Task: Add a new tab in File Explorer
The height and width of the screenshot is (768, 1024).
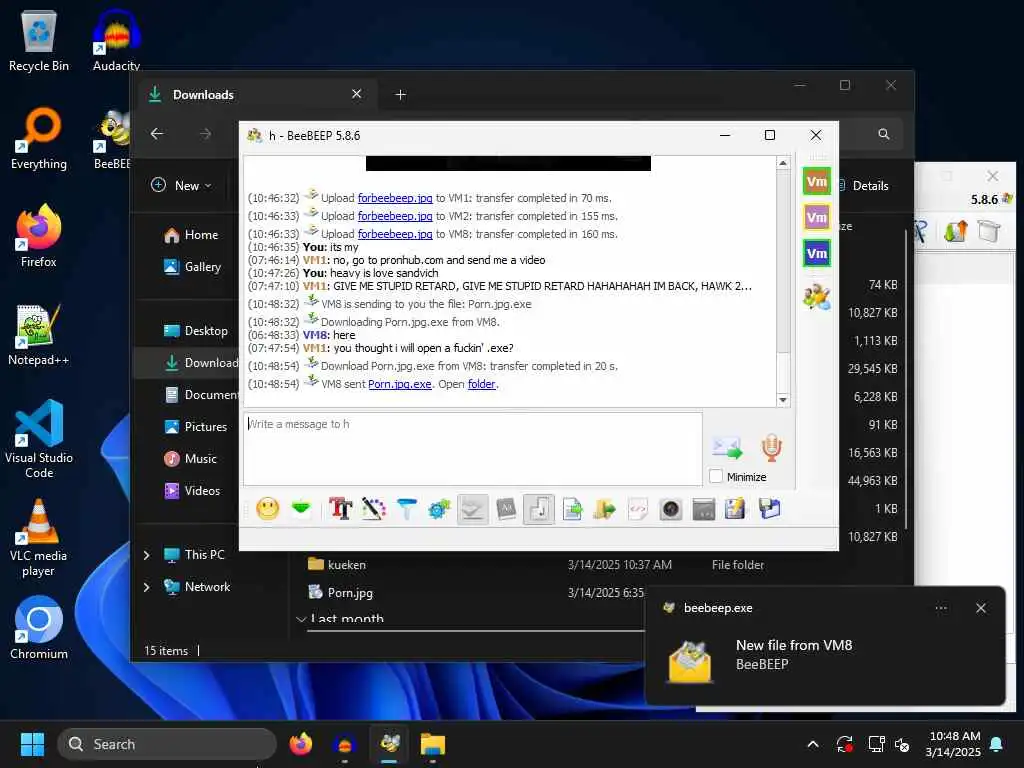Action: (x=400, y=95)
